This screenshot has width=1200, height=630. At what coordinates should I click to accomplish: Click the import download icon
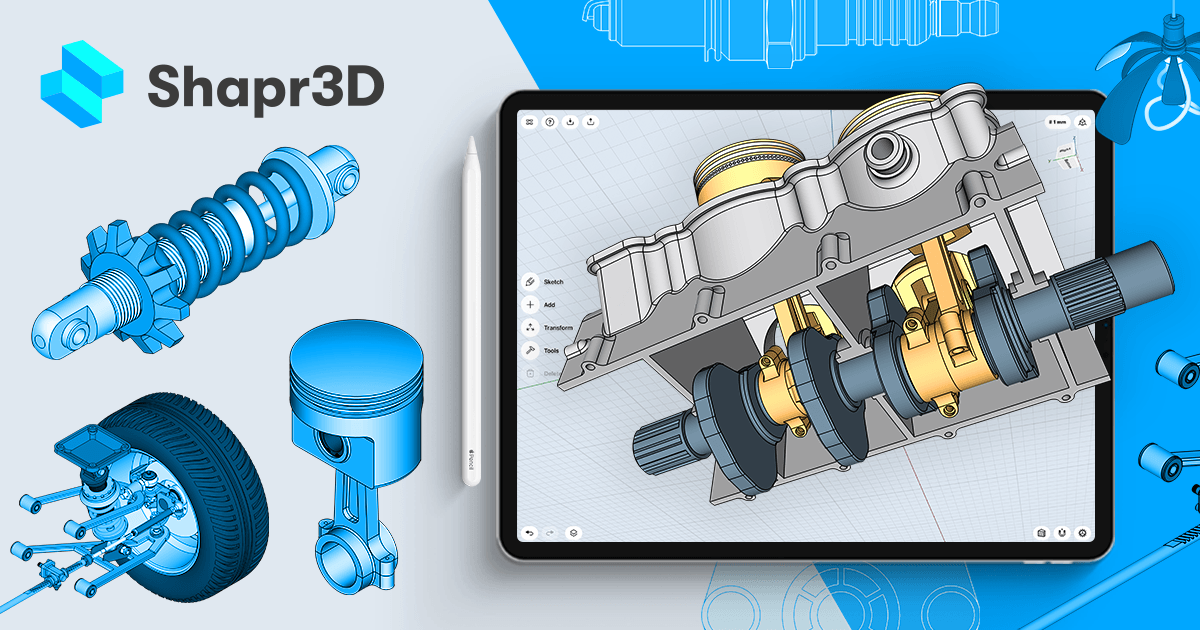[x=570, y=121]
